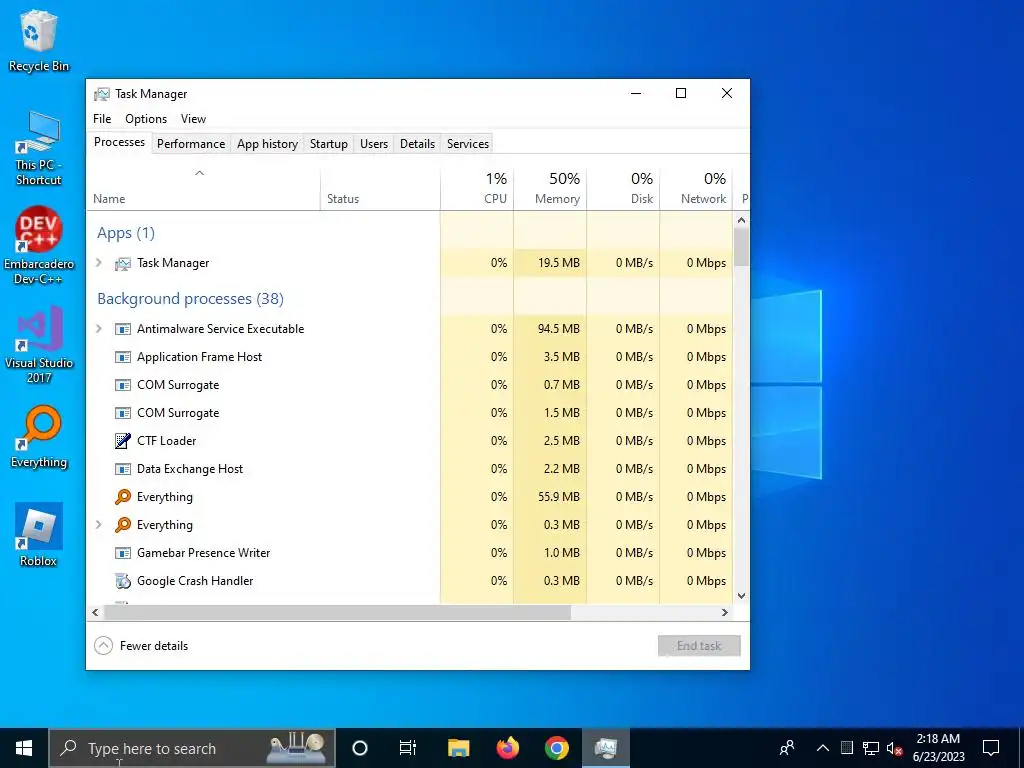Image resolution: width=1024 pixels, height=768 pixels.
Task: Collapse view with Fewer details
Action: [x=142, y=646]
